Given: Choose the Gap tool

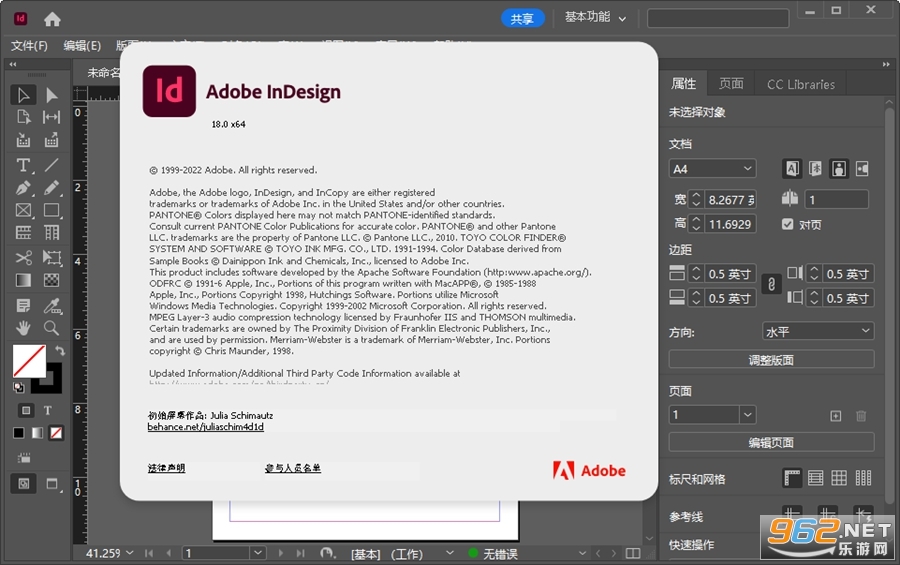Looking at the screenshot, I should tap(52, 117).
